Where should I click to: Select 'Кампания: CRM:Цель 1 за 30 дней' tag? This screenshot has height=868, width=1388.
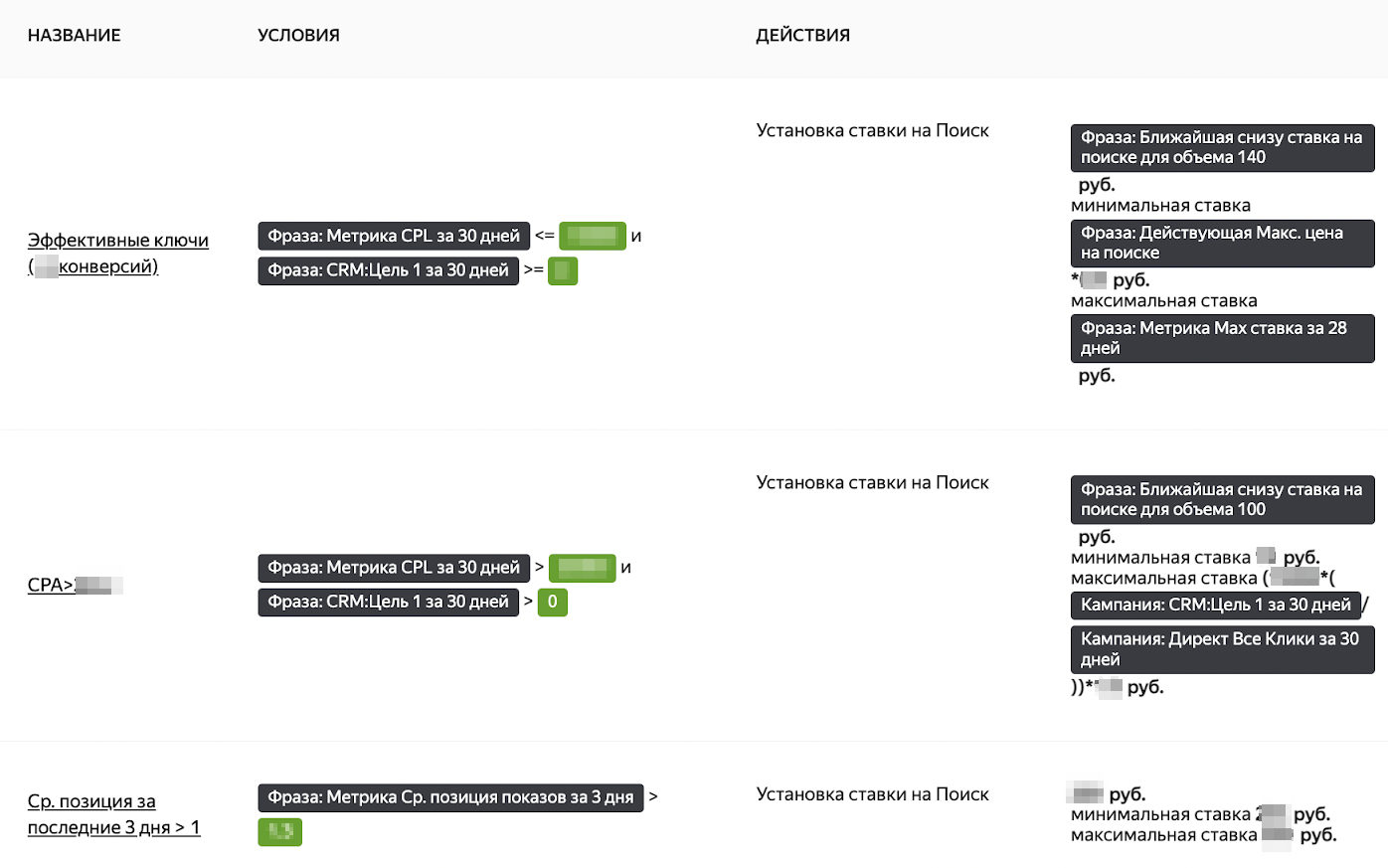tap(1216, 605)
